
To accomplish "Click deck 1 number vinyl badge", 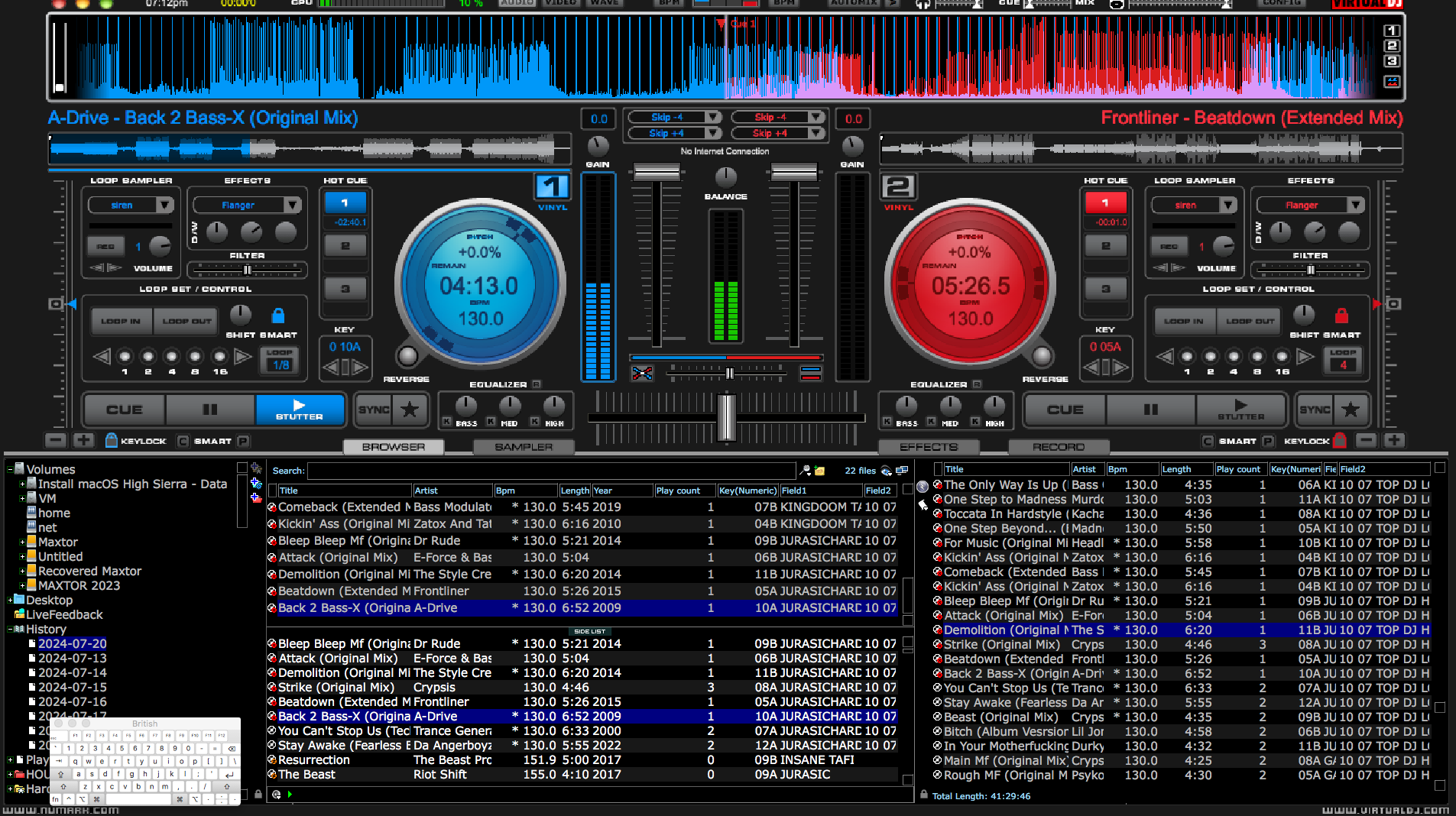I will tap(552, 186).
